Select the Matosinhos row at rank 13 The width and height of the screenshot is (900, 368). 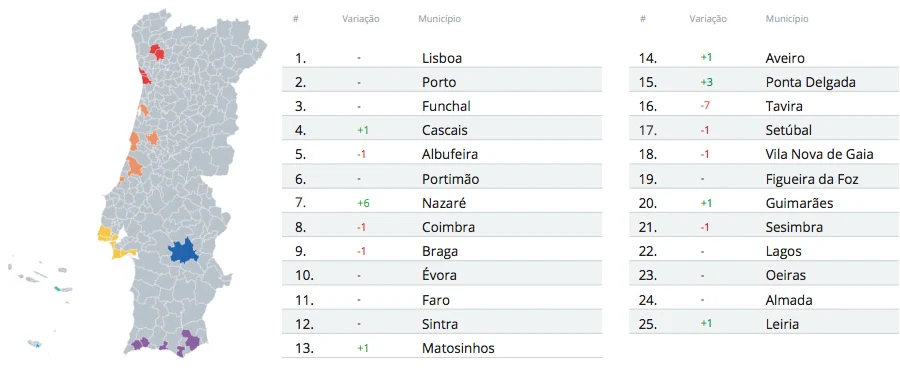coord(442,348)
